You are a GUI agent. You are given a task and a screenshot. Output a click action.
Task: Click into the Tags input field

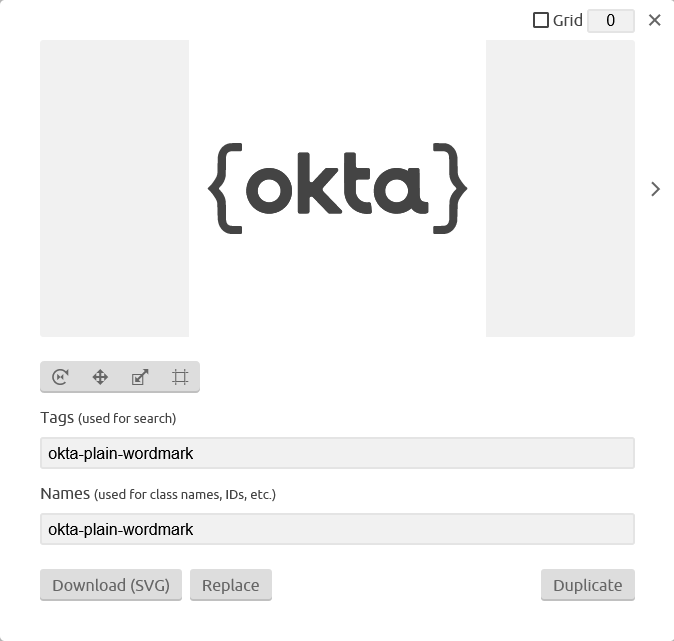coord(337,453)
